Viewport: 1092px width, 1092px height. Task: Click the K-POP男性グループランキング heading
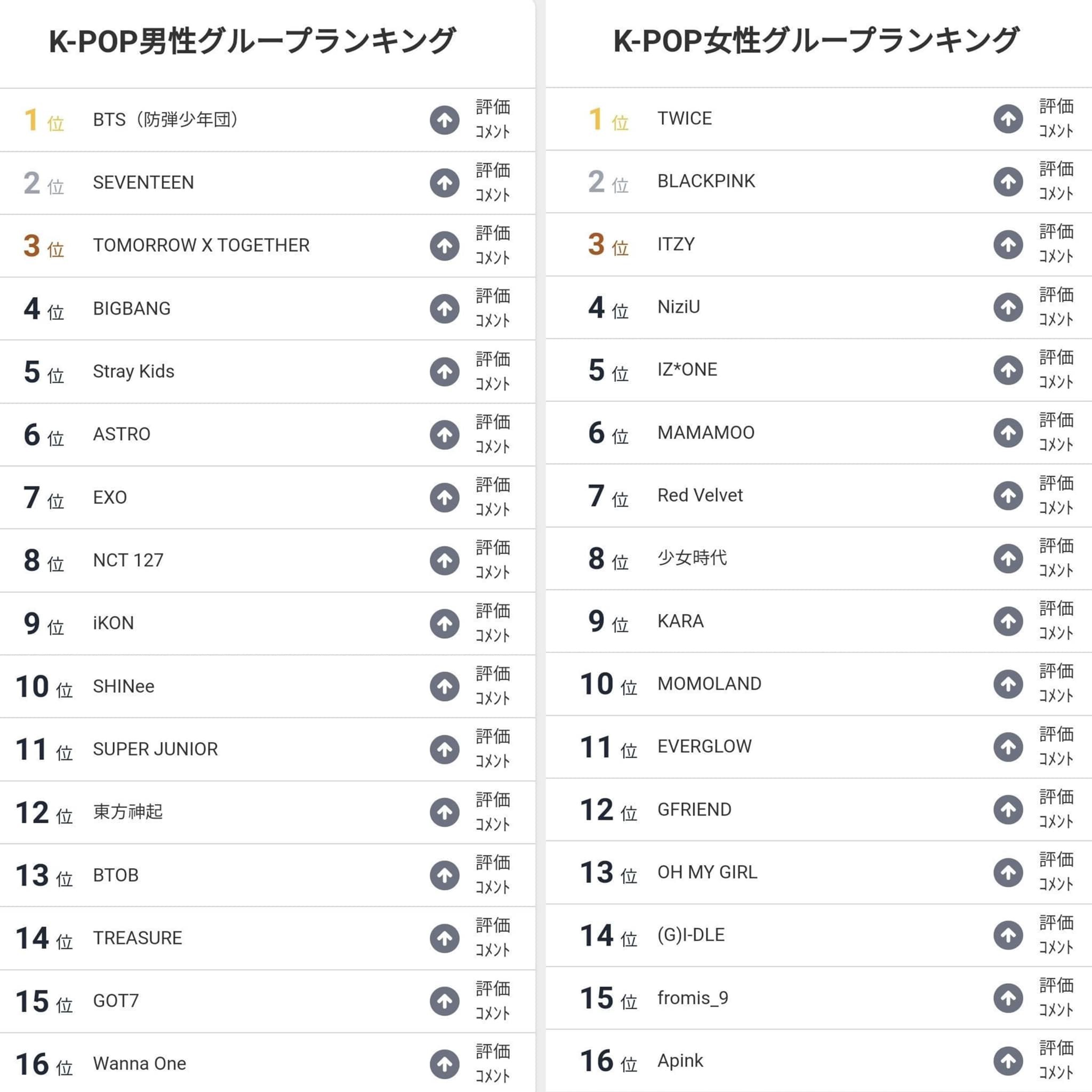point(252,41)
